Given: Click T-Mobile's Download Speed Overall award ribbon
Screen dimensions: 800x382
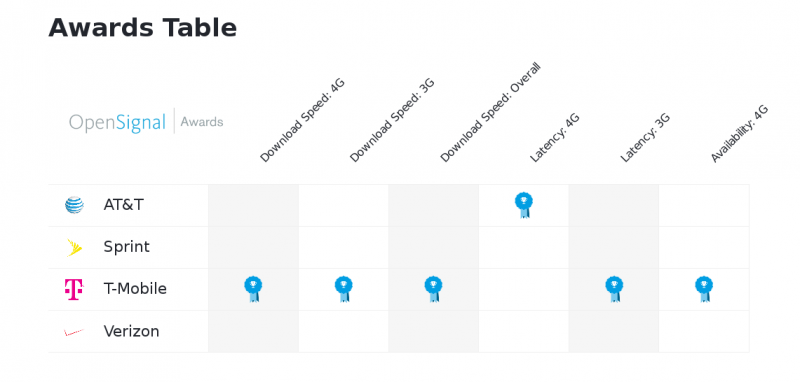Looking at the screenshot, I should tap(433, 289).
